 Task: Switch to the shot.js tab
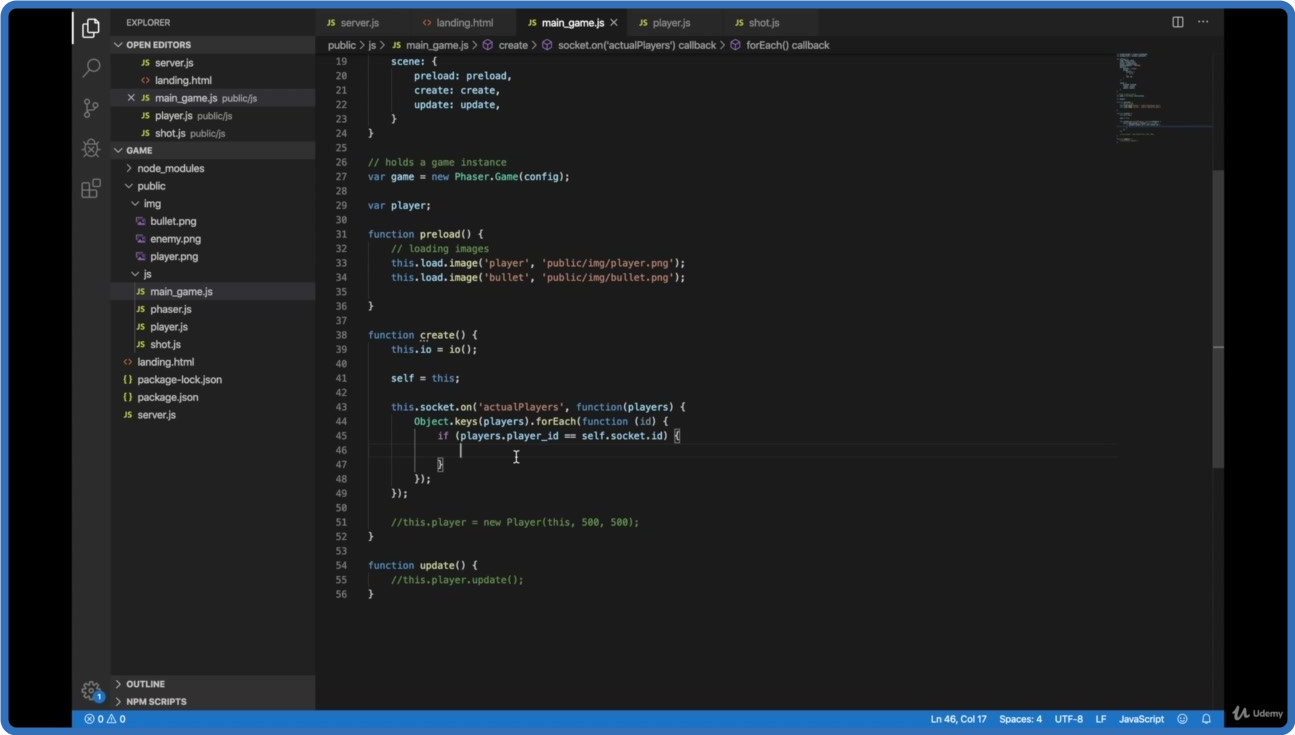762,22
